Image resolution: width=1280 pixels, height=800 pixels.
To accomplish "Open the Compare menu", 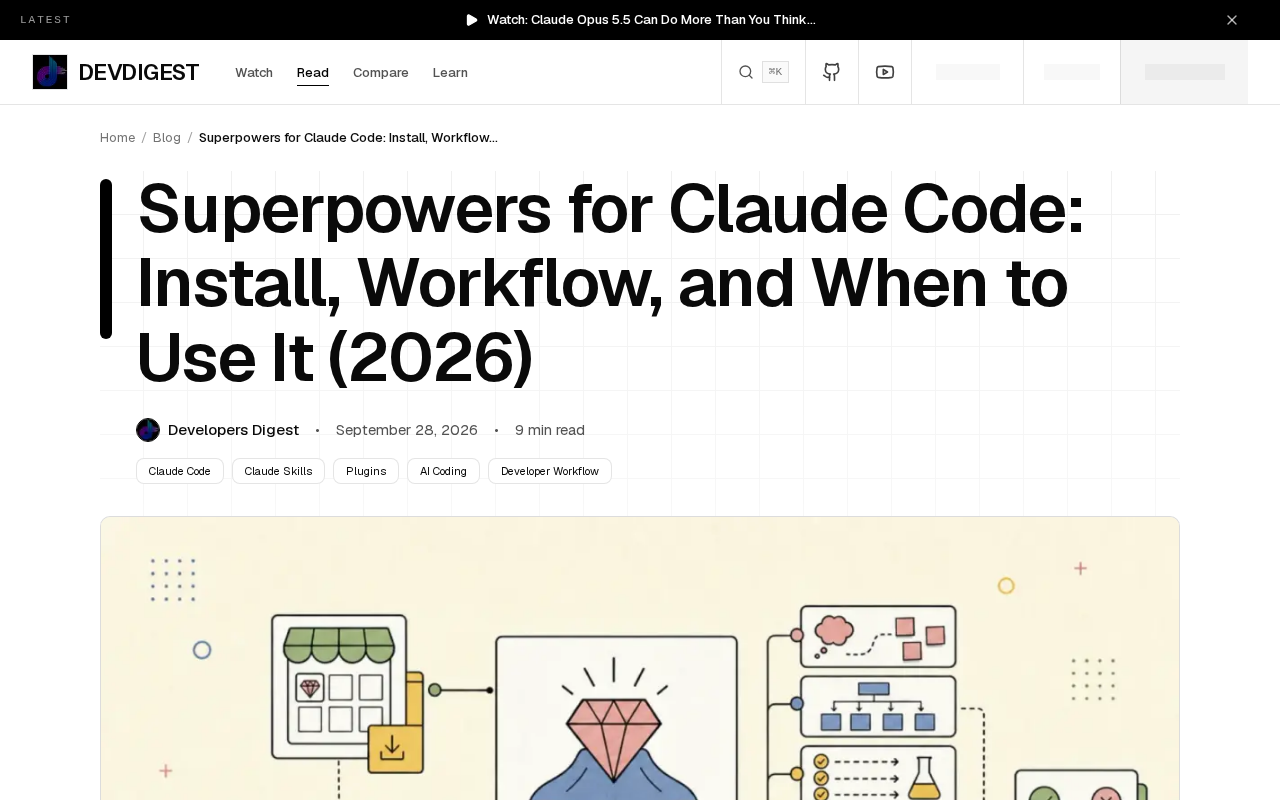I will pos(381,73).
